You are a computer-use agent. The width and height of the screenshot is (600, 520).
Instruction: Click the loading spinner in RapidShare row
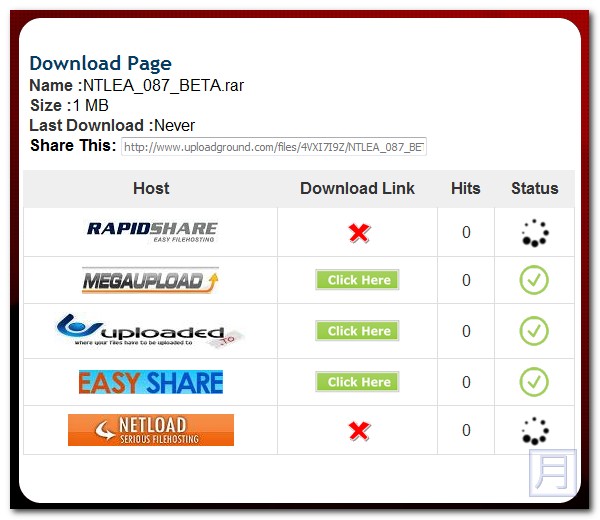(534, 233)
